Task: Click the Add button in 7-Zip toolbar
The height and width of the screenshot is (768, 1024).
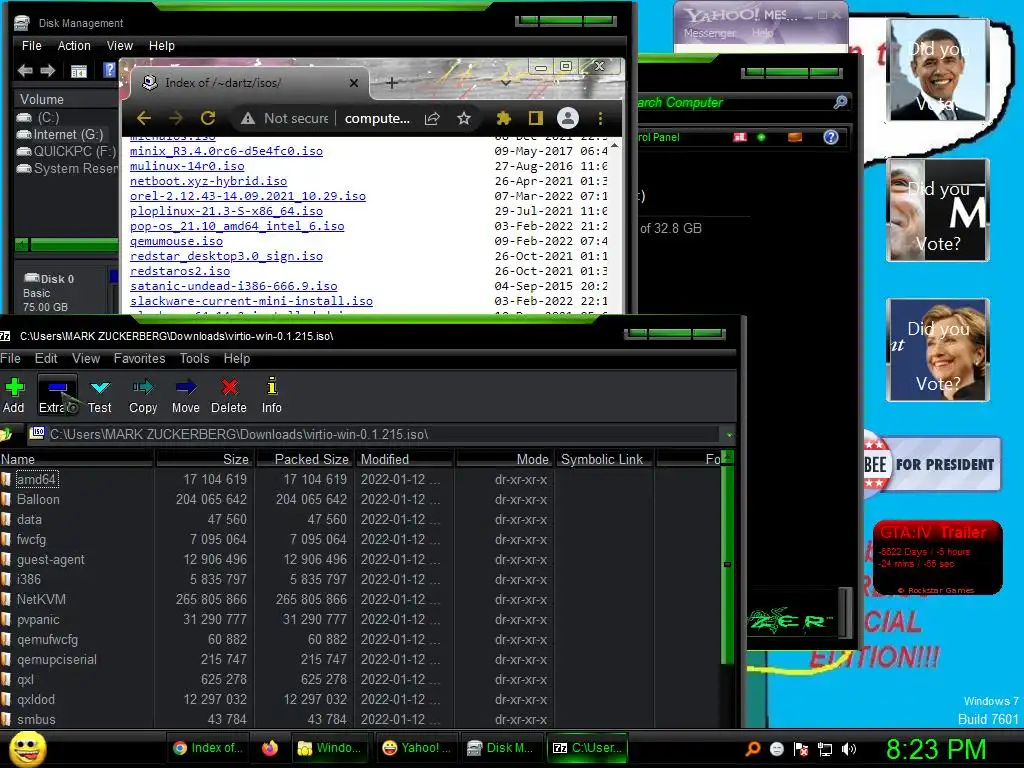Action: click(14, 395)
